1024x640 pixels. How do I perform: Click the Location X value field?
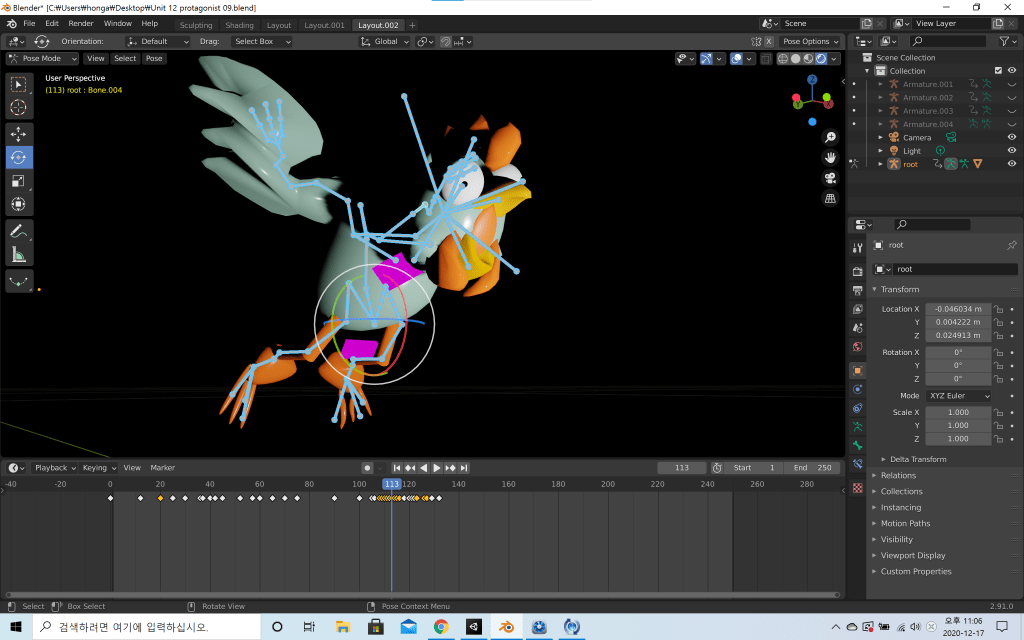pos(957,309)
